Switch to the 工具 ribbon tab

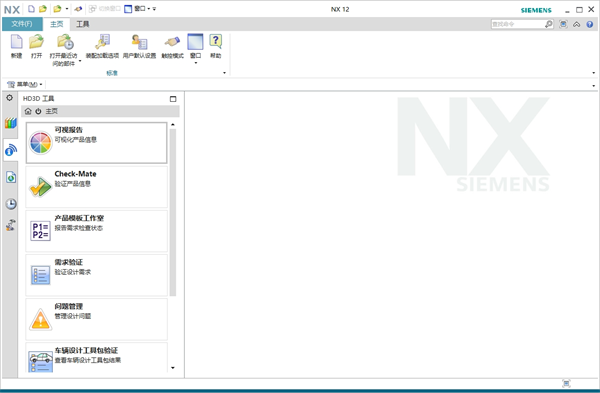pos(82,24)
